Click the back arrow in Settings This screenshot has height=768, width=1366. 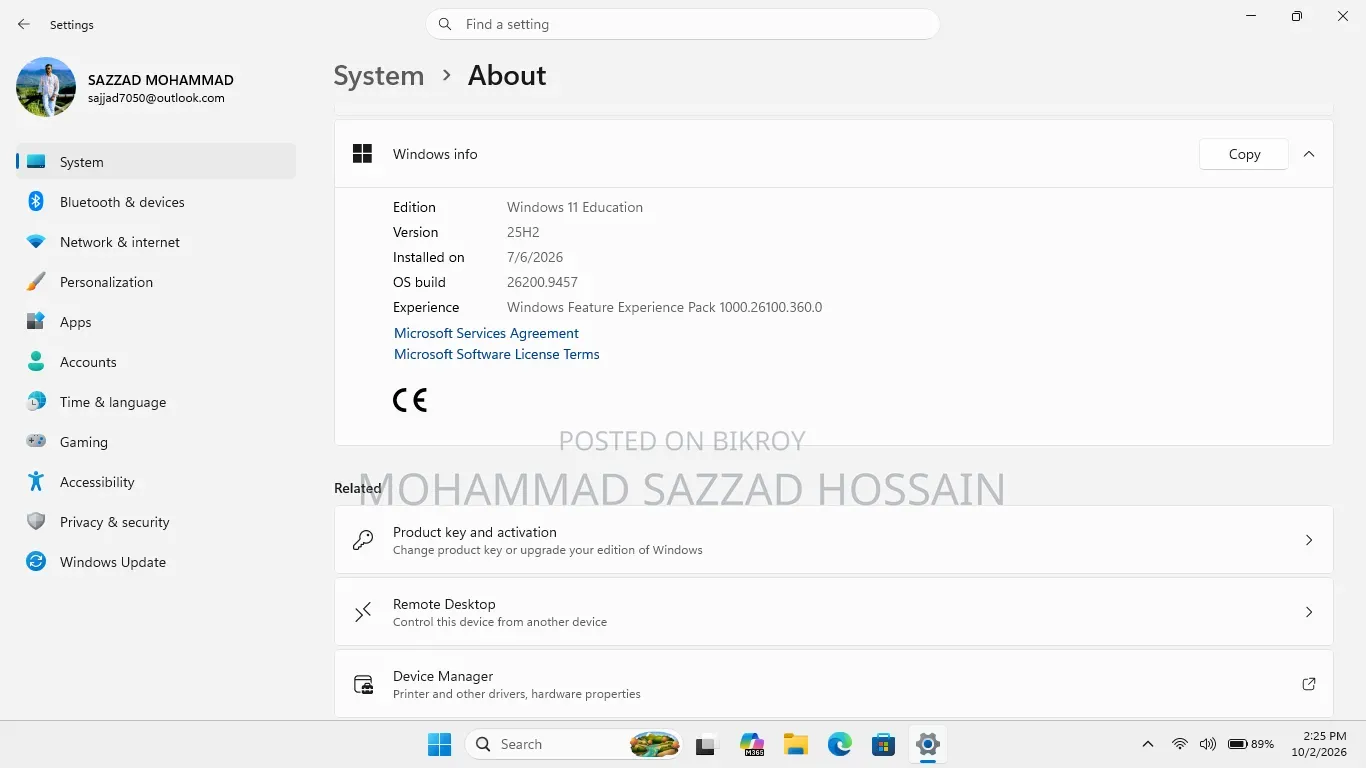24,24
